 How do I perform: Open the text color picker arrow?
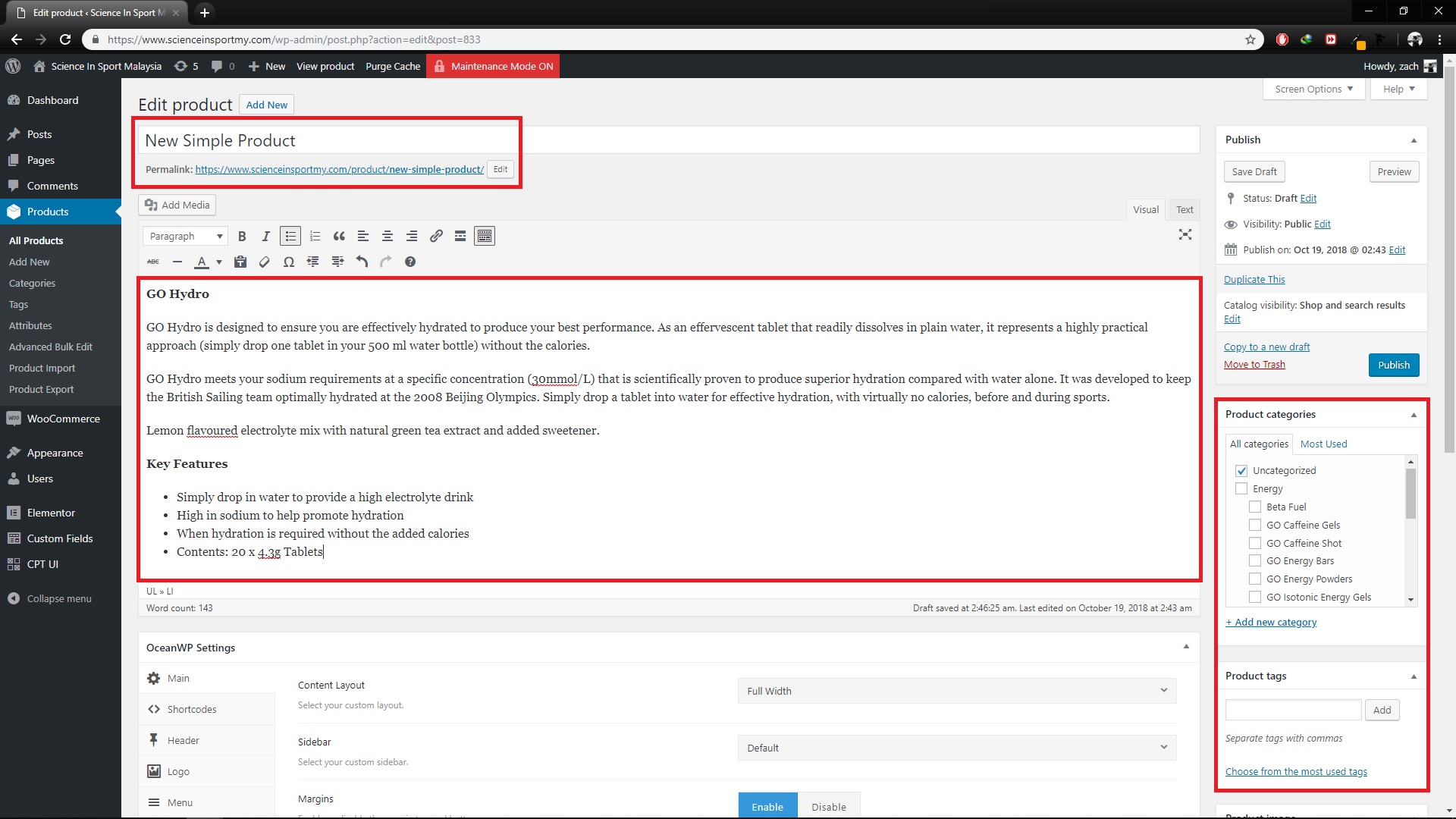(219, 262)
